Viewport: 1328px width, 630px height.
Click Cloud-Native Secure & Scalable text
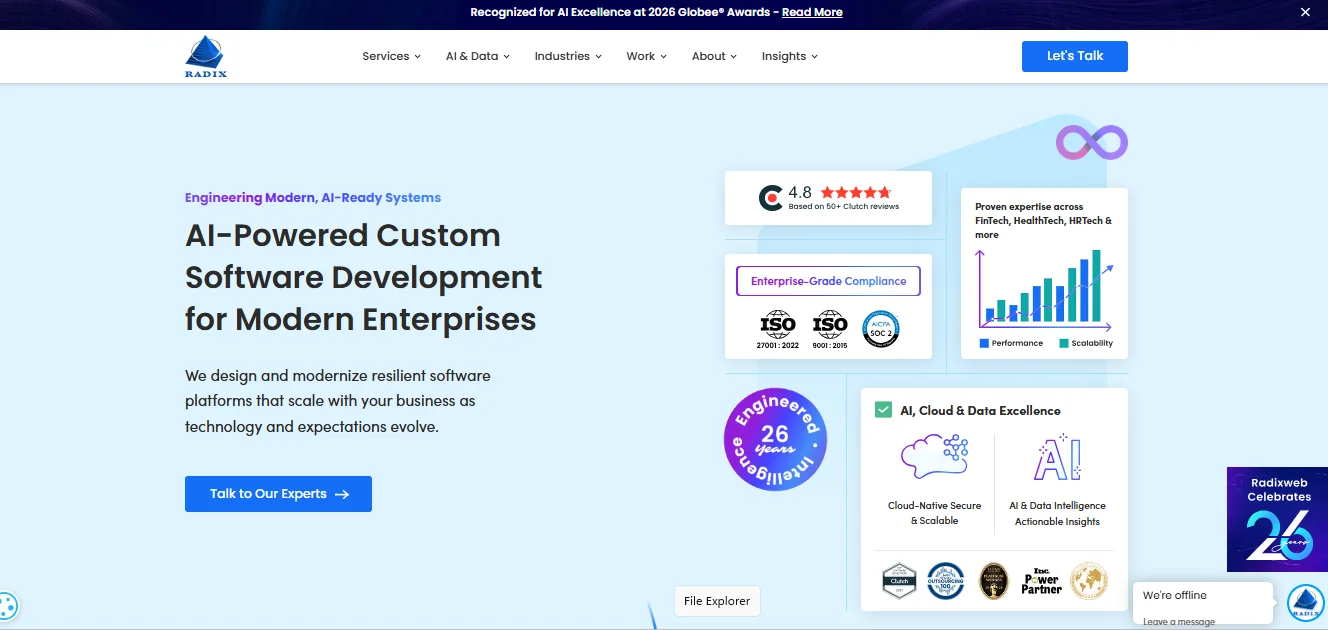tap(934, 513)
